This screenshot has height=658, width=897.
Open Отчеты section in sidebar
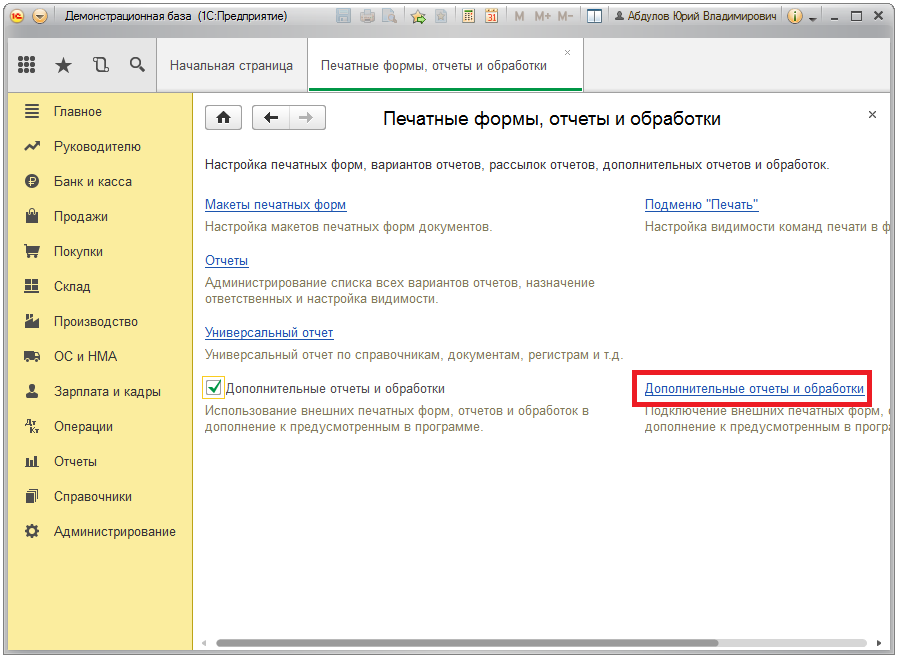(75, 461)
